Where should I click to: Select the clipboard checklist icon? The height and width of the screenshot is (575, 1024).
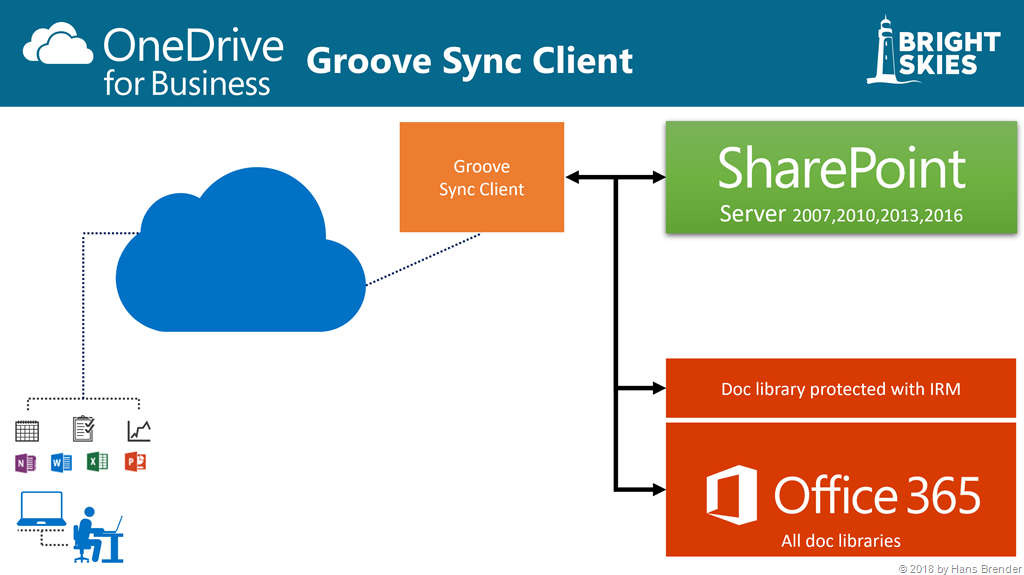[x=84, y=429]
